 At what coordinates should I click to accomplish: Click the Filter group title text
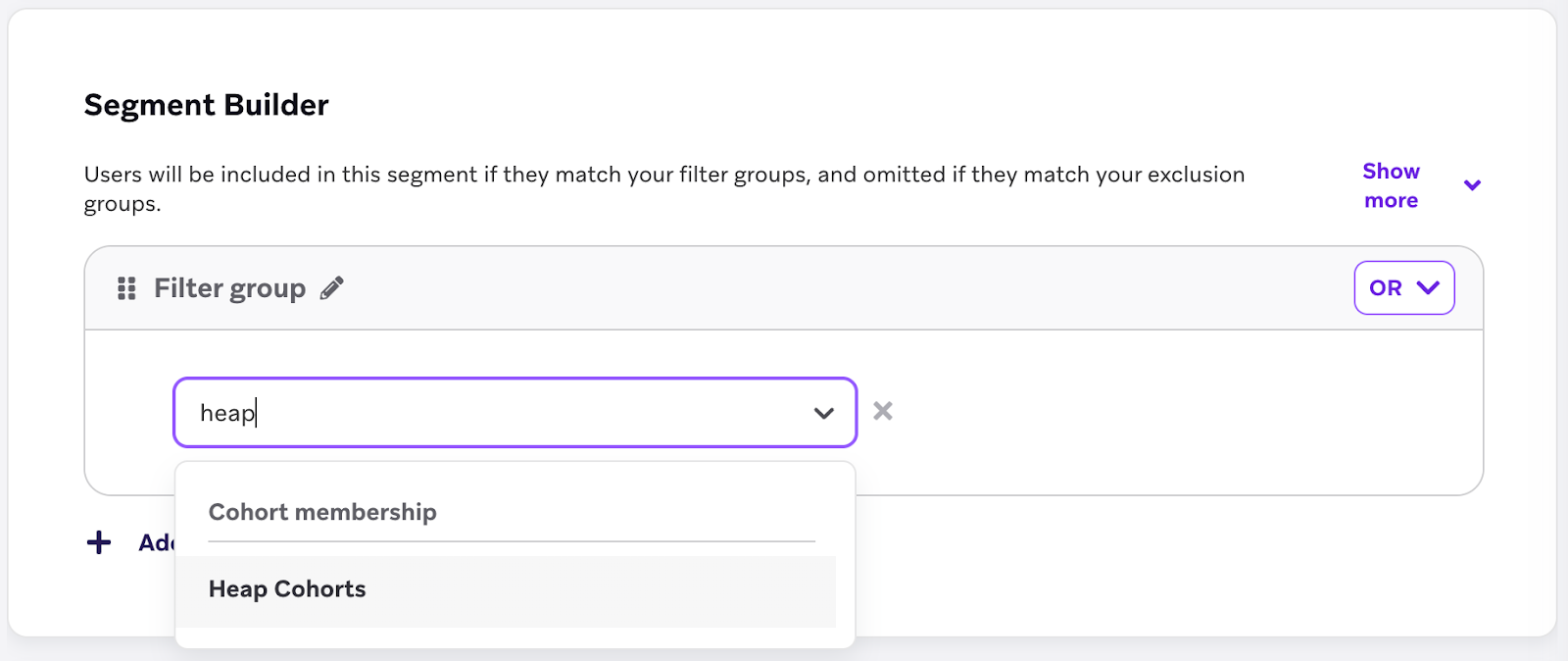coord(229,288)
